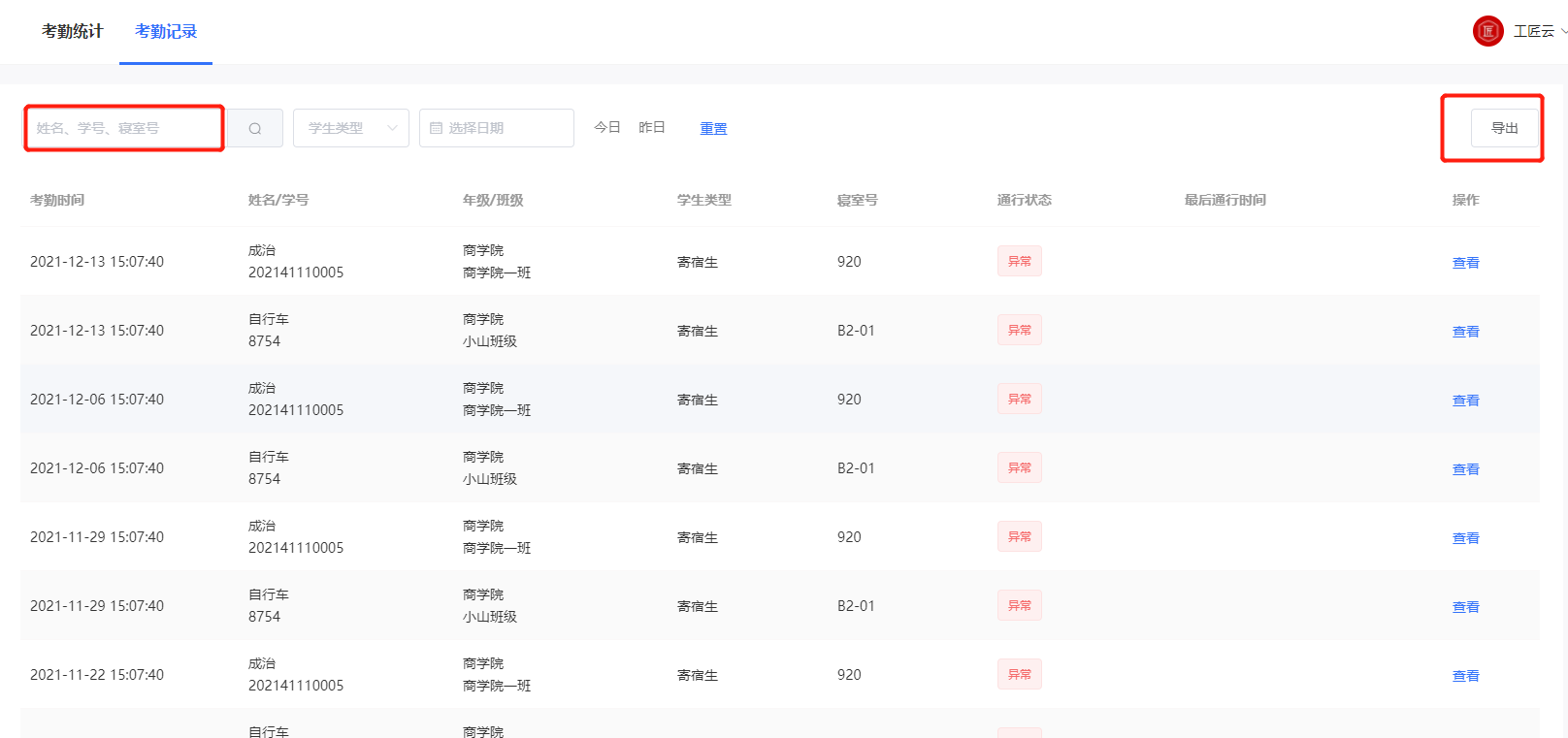Click 查看 for 成治 on 2021-12-13
Screen dimensions: 1568x738
click(x=1465, y=263)
